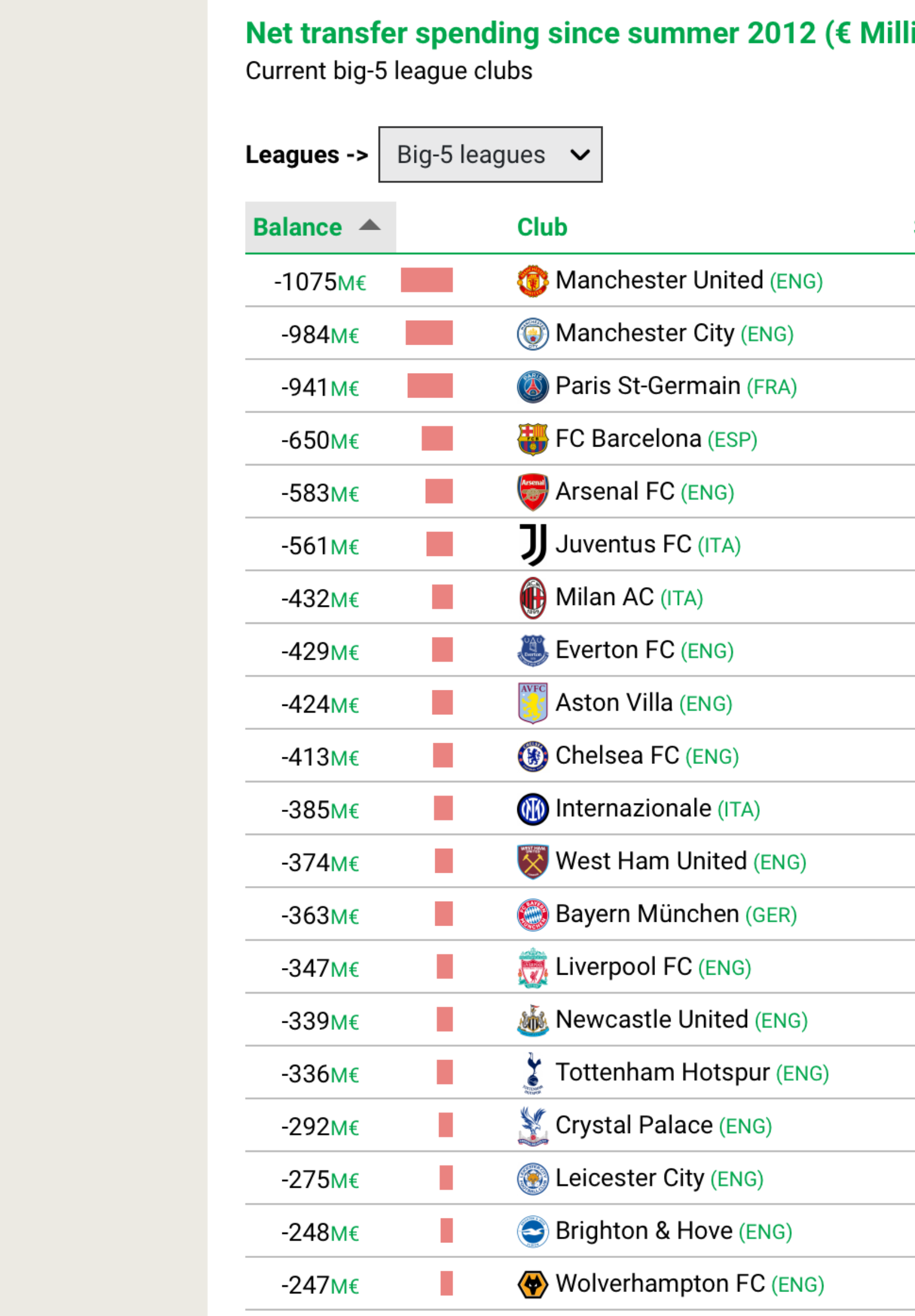Click the Chelsea FC -413M€ balance value

320,757
